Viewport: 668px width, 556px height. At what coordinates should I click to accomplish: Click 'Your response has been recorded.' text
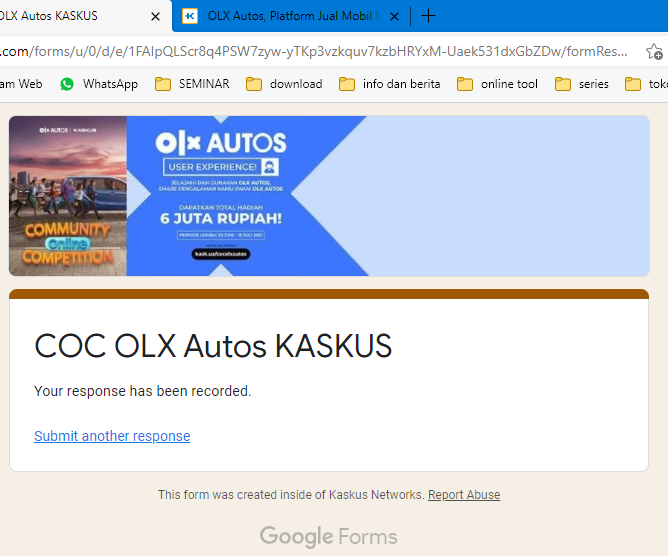pyautogui.click(x=143, y=391)
